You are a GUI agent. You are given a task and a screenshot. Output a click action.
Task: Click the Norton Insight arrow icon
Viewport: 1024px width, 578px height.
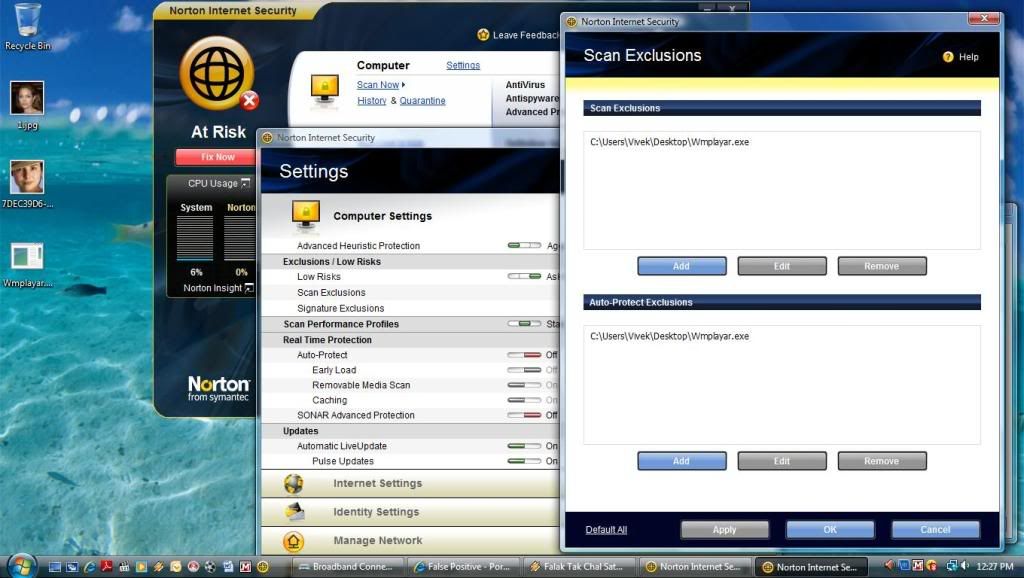[249, 288]
